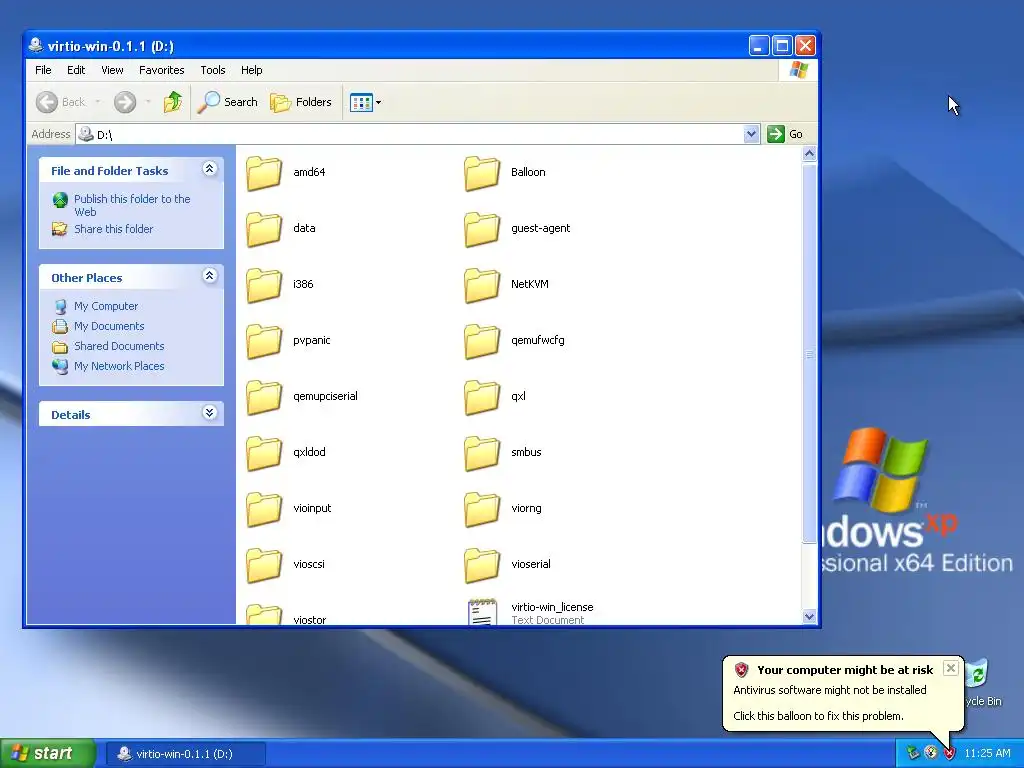Click the vertical scrollbar thumb
The width and height of the screenshot is (1024, 768).
809,353
